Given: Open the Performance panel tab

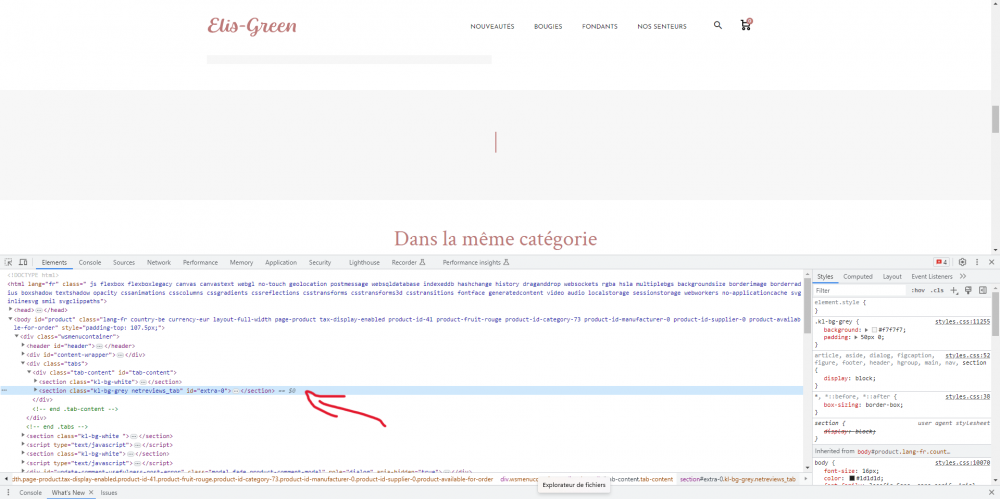Looking at the screenshot, I should click(x=200, y=262).
